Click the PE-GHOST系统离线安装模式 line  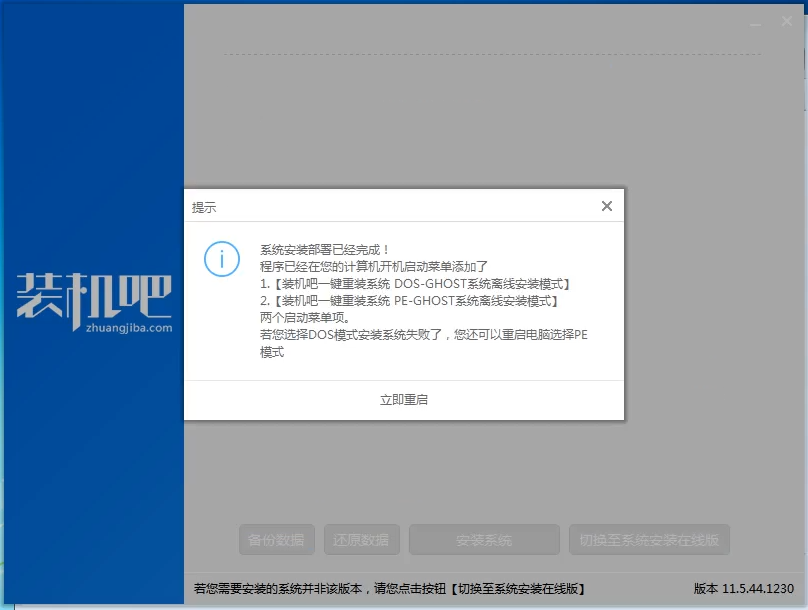[x=408, y=301]
